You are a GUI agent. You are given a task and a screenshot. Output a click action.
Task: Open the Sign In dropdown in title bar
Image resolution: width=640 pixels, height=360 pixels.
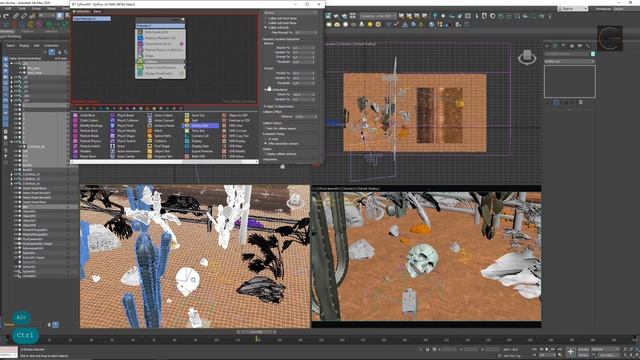pyautogui.click(x=572, y=9)
